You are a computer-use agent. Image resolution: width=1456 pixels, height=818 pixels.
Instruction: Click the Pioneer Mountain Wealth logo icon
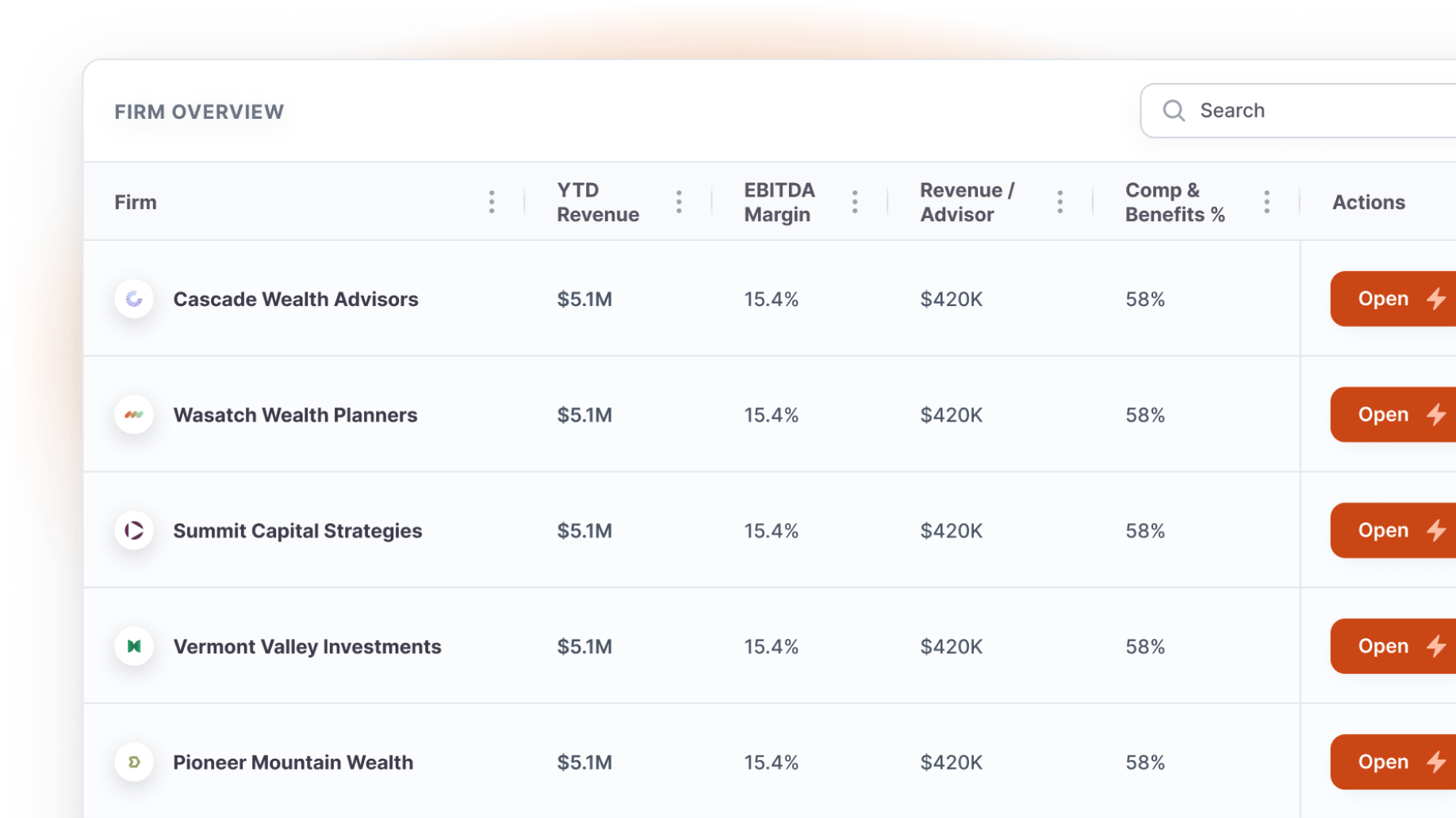[x=134, y=762]
